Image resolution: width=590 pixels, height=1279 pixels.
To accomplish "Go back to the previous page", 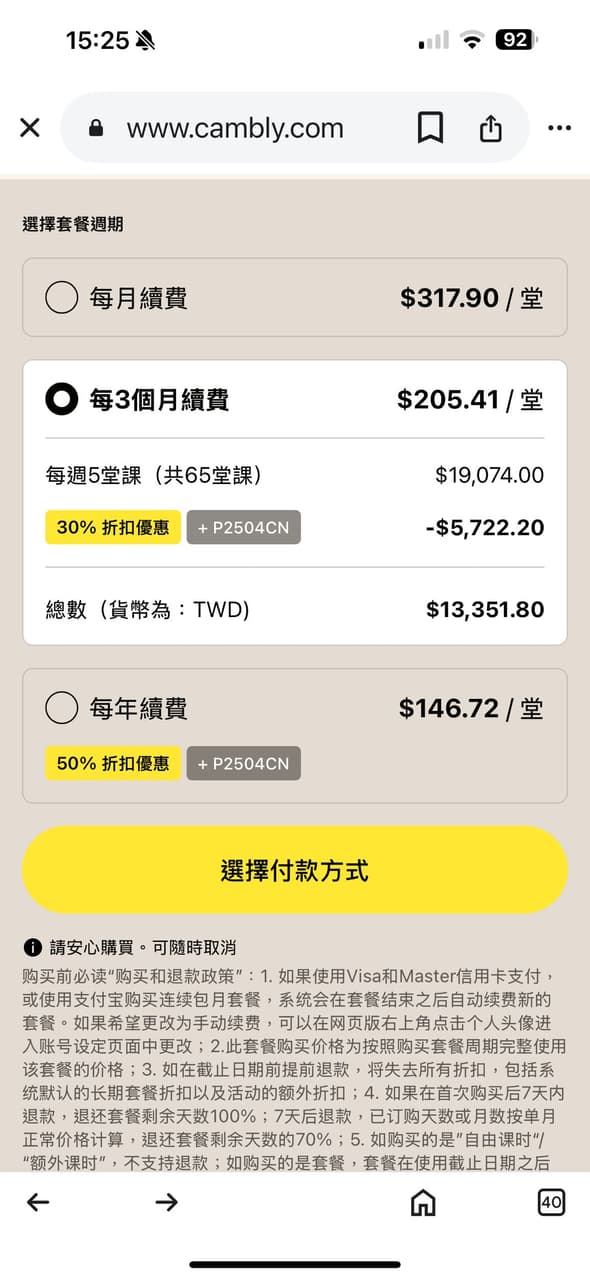I will [x=38, y=1203].
